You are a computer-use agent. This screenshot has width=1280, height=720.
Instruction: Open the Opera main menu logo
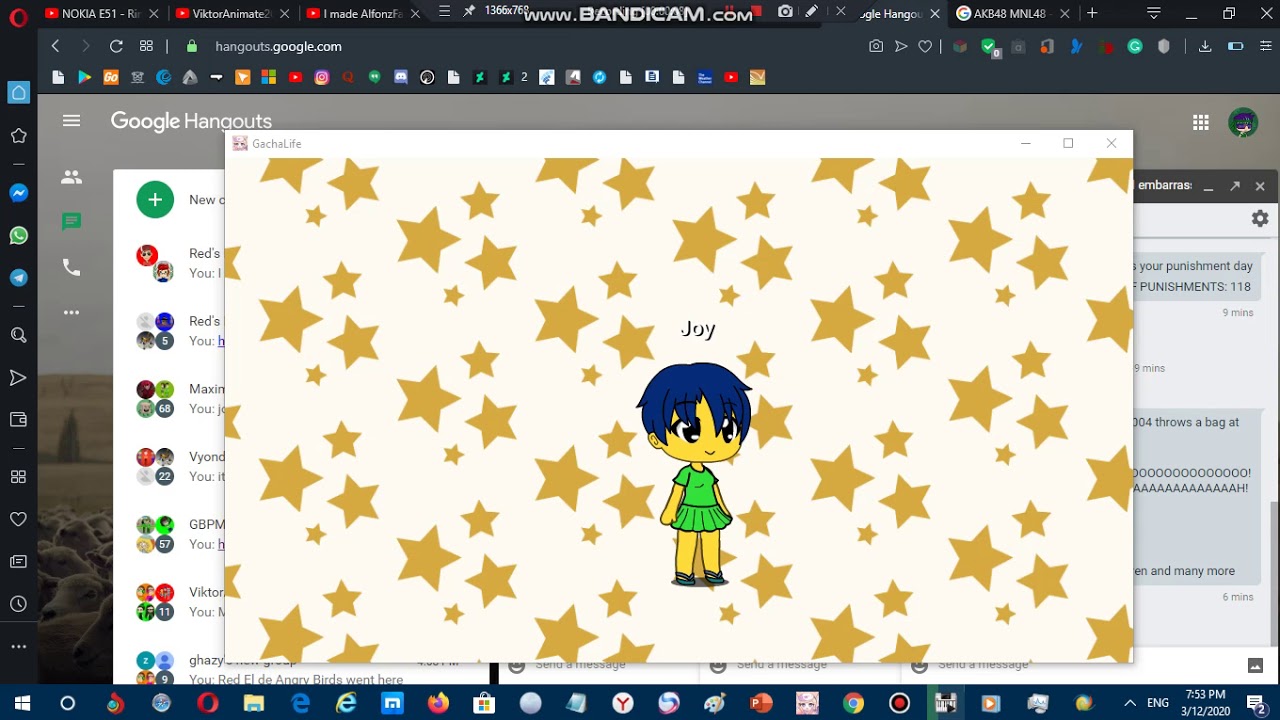(18, 17)
